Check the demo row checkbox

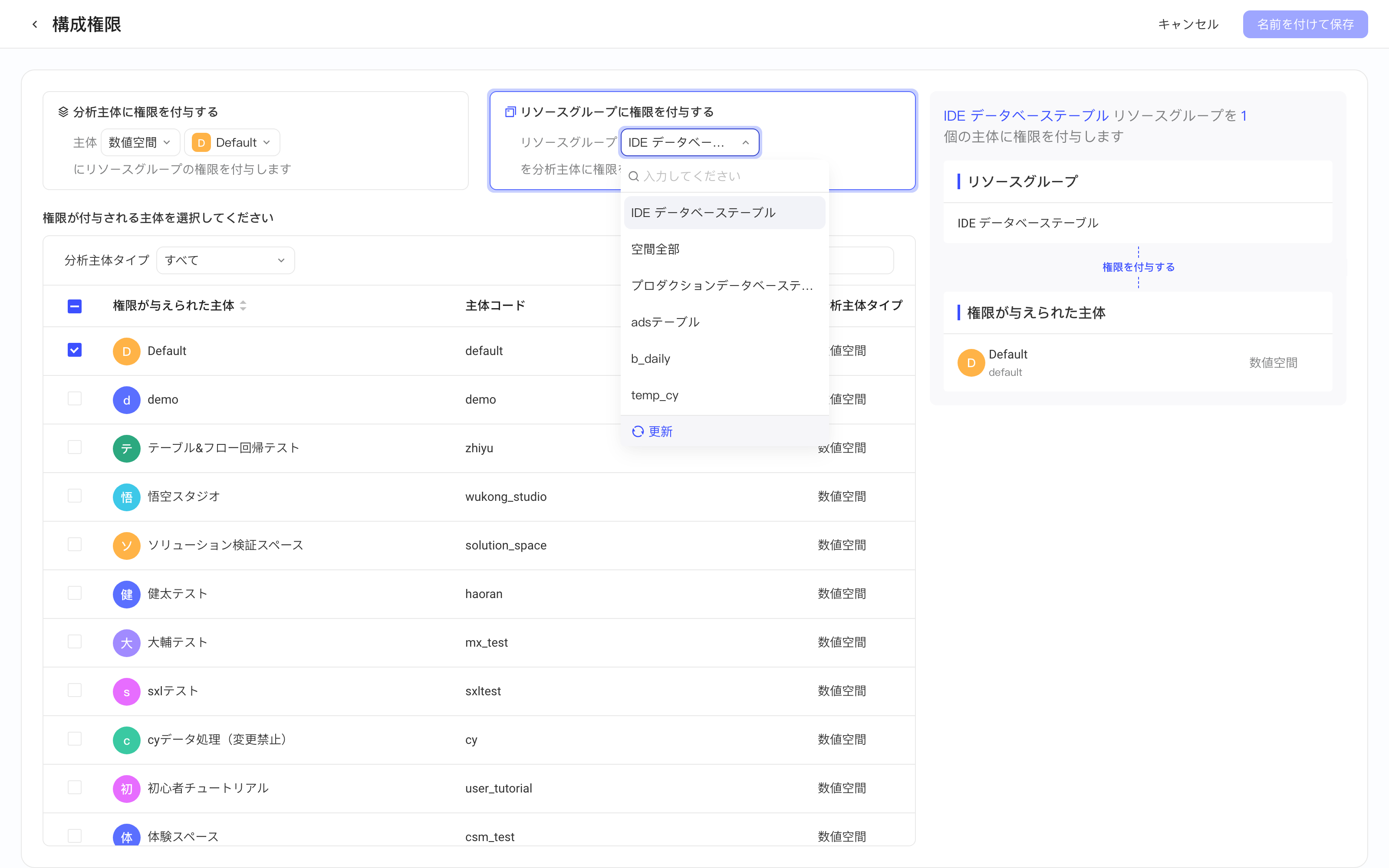75,398
